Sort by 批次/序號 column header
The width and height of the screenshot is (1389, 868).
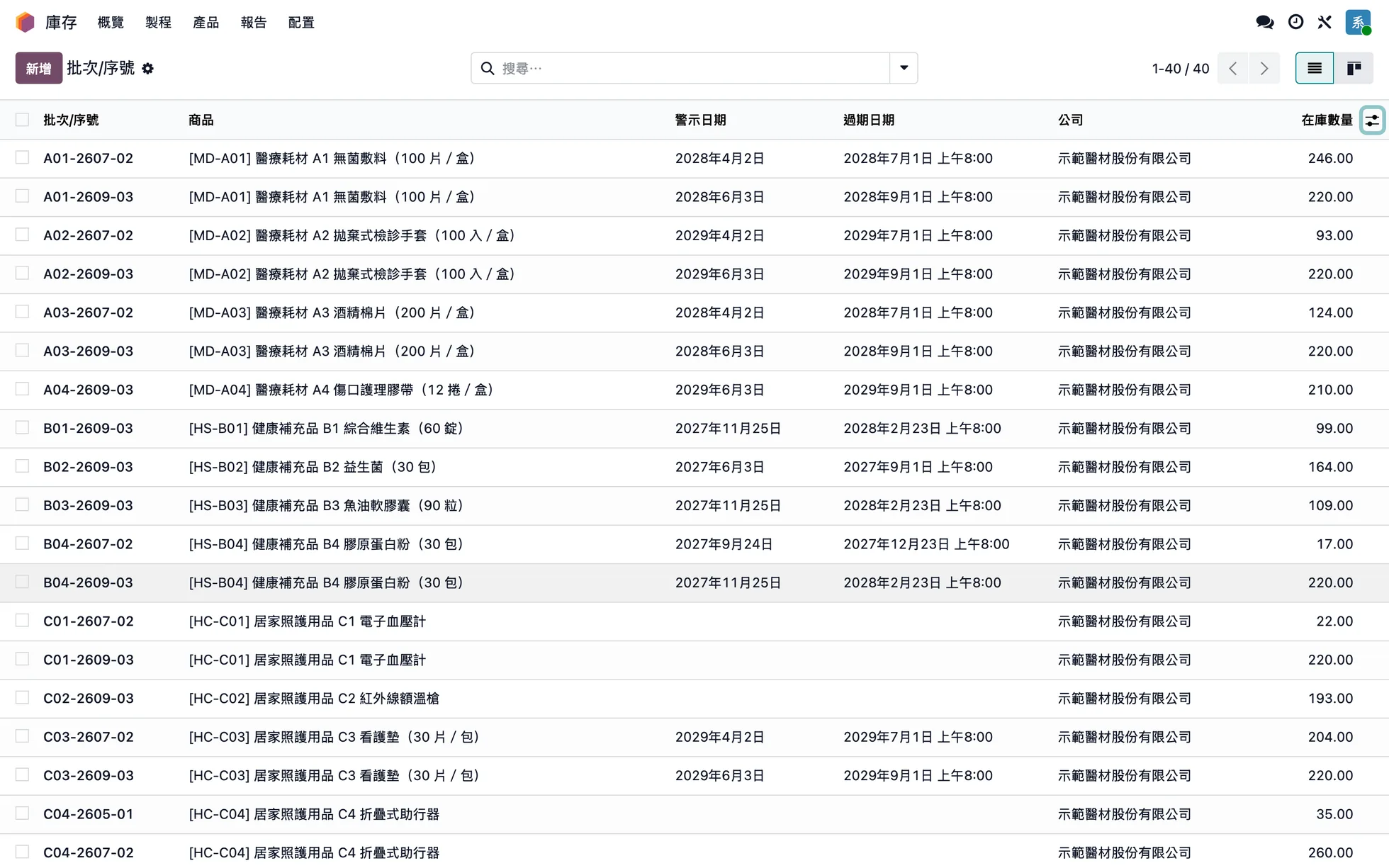click(71, 120)
